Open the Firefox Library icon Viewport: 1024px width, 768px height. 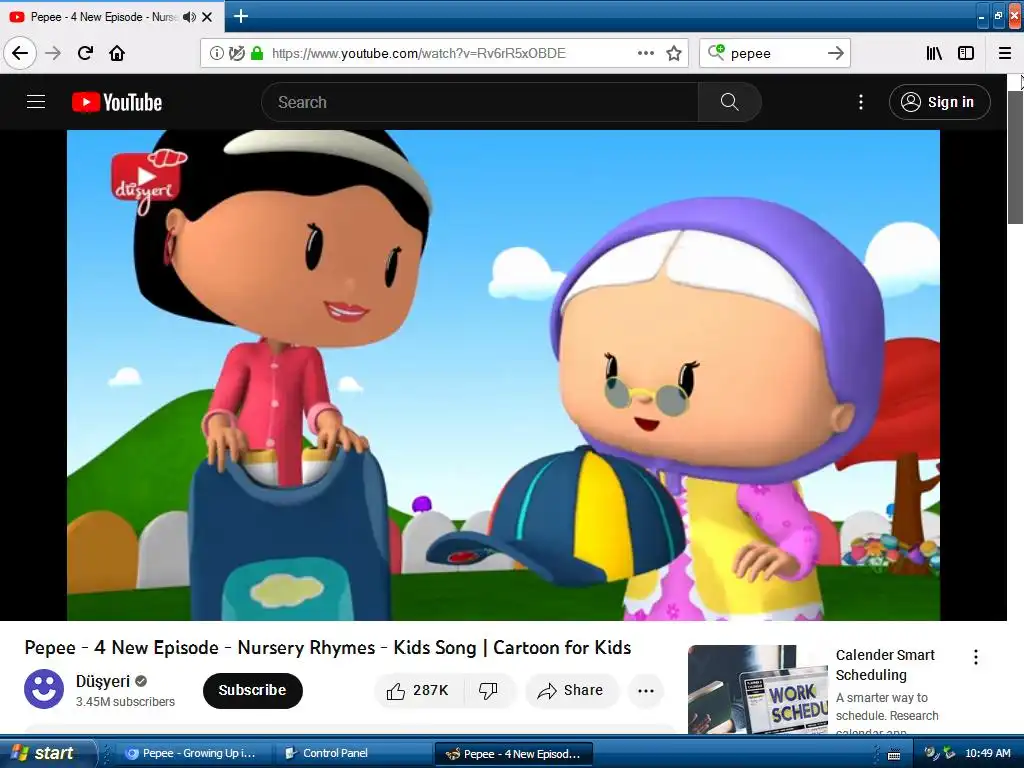coord(934,53)
